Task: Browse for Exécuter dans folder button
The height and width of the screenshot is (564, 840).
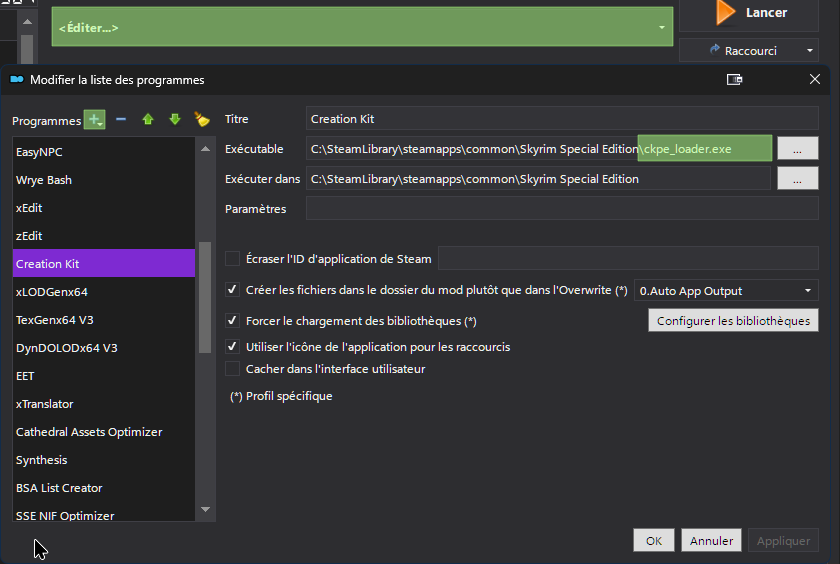Action: [x=798, y=178]
